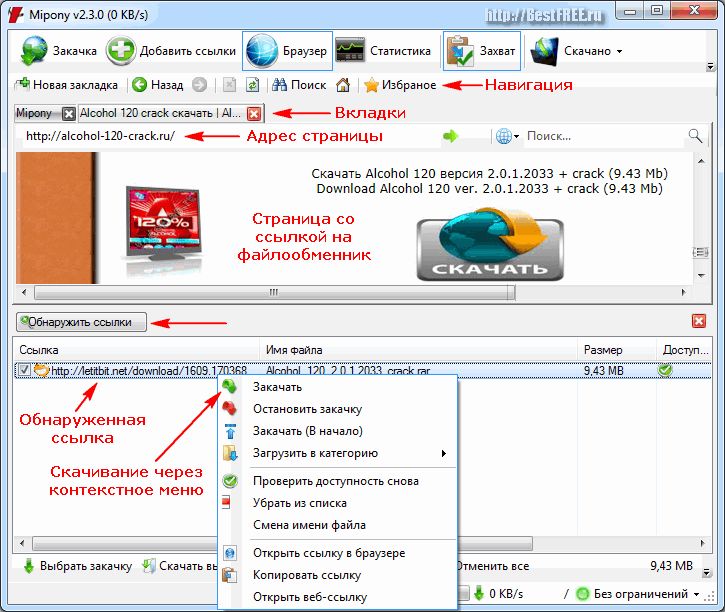Switch to the Mipony tab
Screen dimensions: 725x612
34,113
